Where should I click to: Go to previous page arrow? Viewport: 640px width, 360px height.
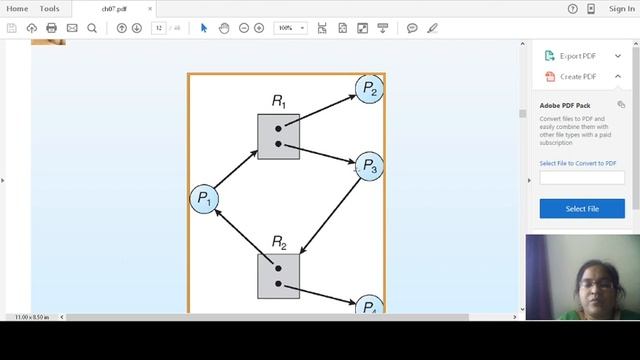(121, 28)
